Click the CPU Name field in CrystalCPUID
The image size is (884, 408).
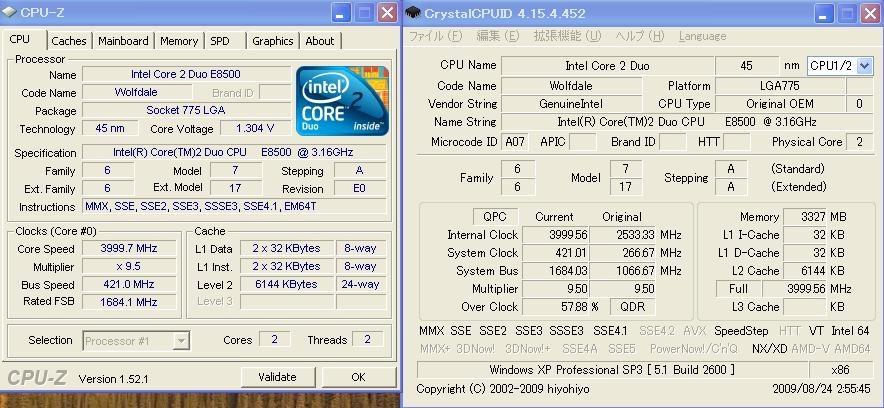pos(608,66)
